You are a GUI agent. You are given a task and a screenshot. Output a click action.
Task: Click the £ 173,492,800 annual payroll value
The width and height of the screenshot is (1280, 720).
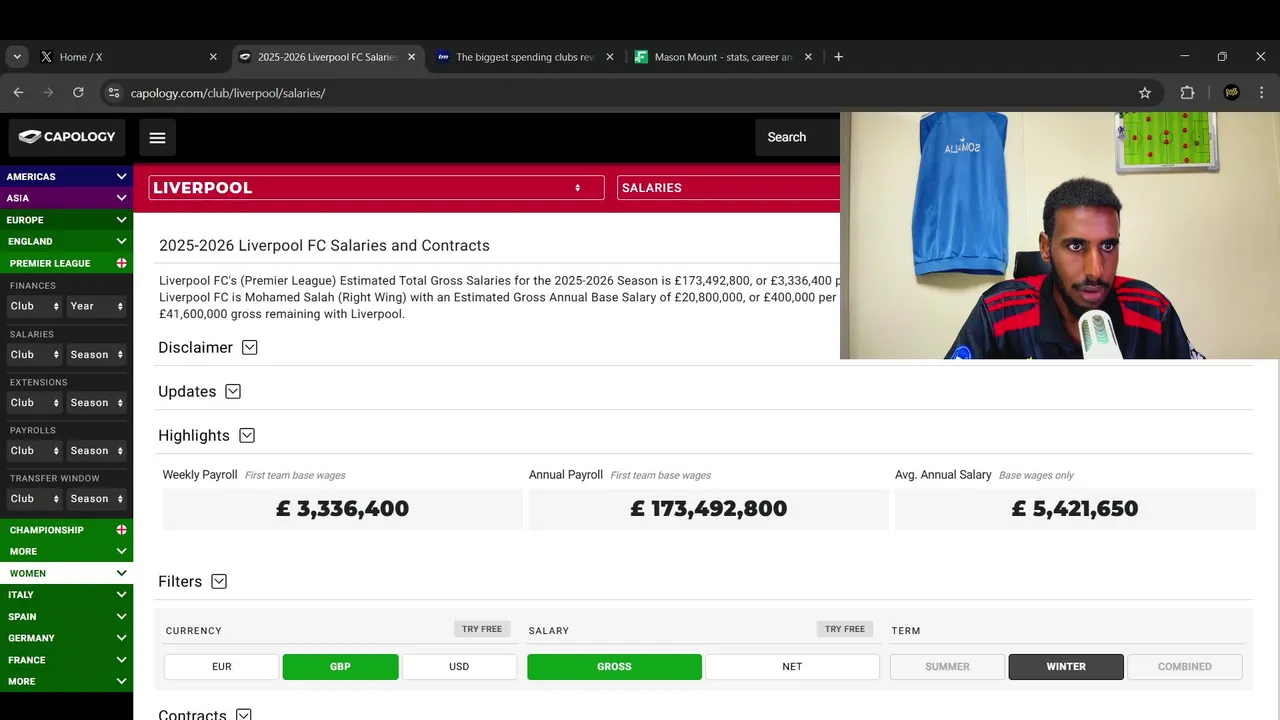pyautogui.click(x=708, y=508)
